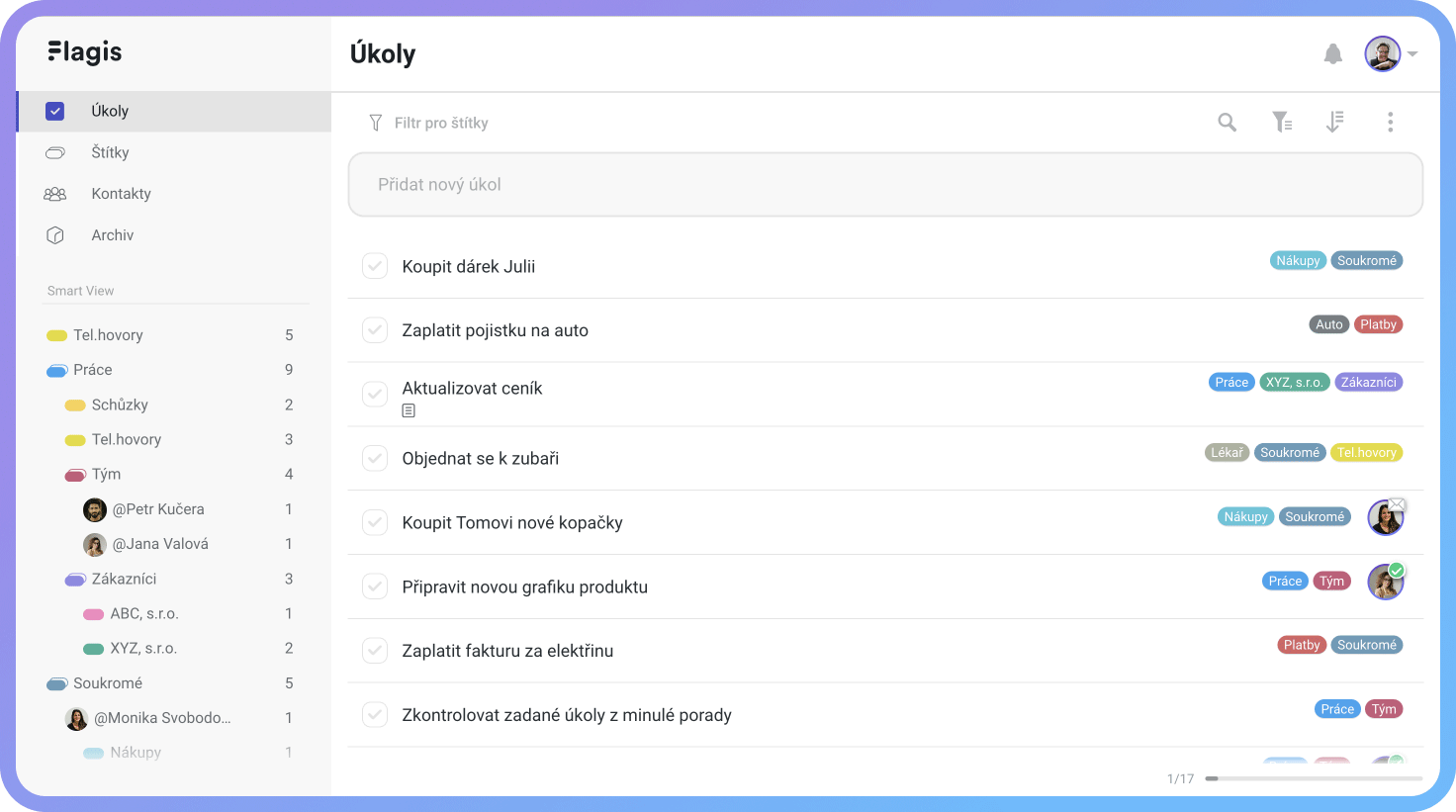Image resolution: width=1456 pixels, height=812 pixels.
Task: Check off Zaplatit pojistku na auto
Action: [375, 330]
